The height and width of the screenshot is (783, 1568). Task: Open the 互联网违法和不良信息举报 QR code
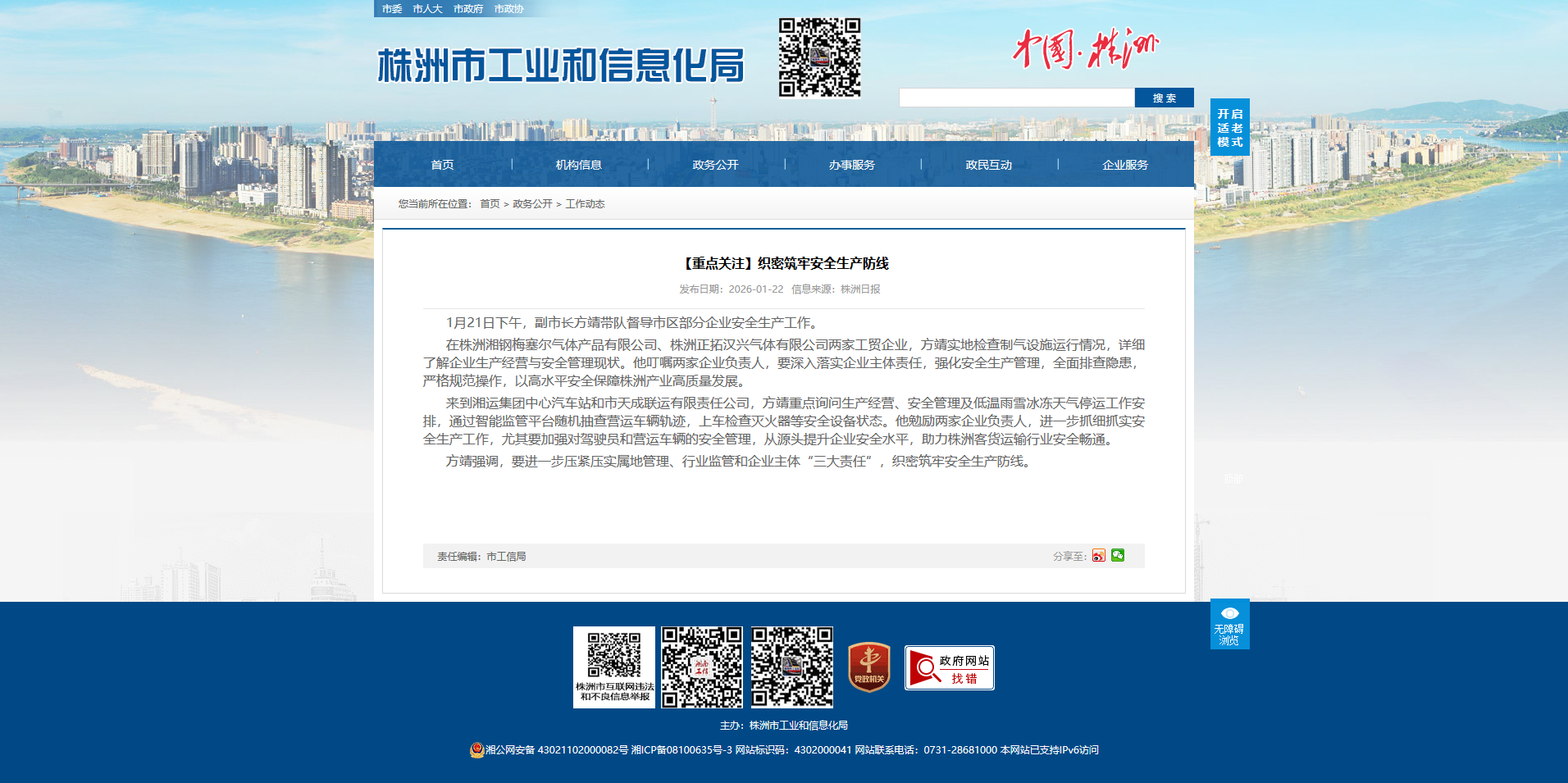613,667
